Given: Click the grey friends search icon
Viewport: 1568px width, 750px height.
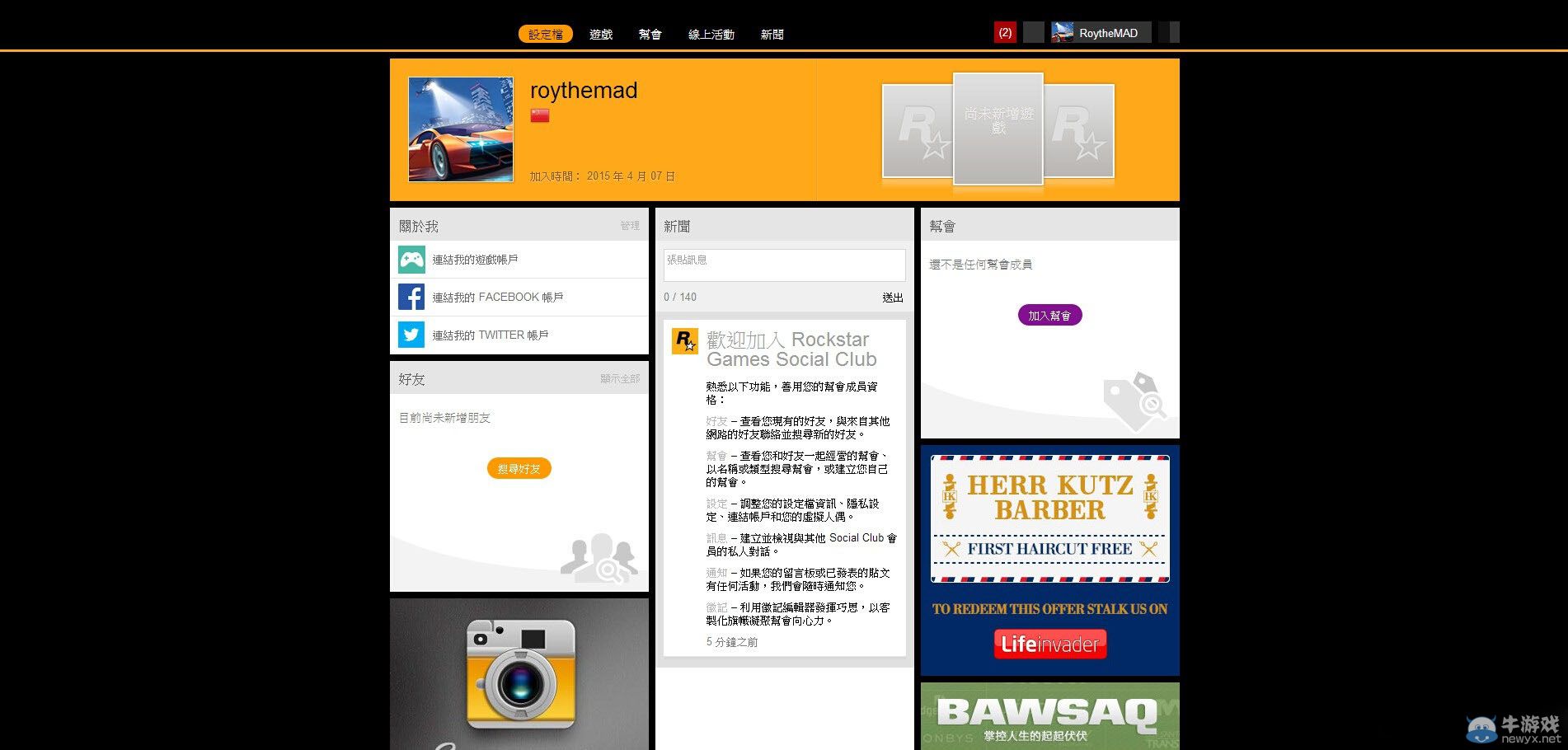Looking at the screenshot, I should click(x=599, y=559).
